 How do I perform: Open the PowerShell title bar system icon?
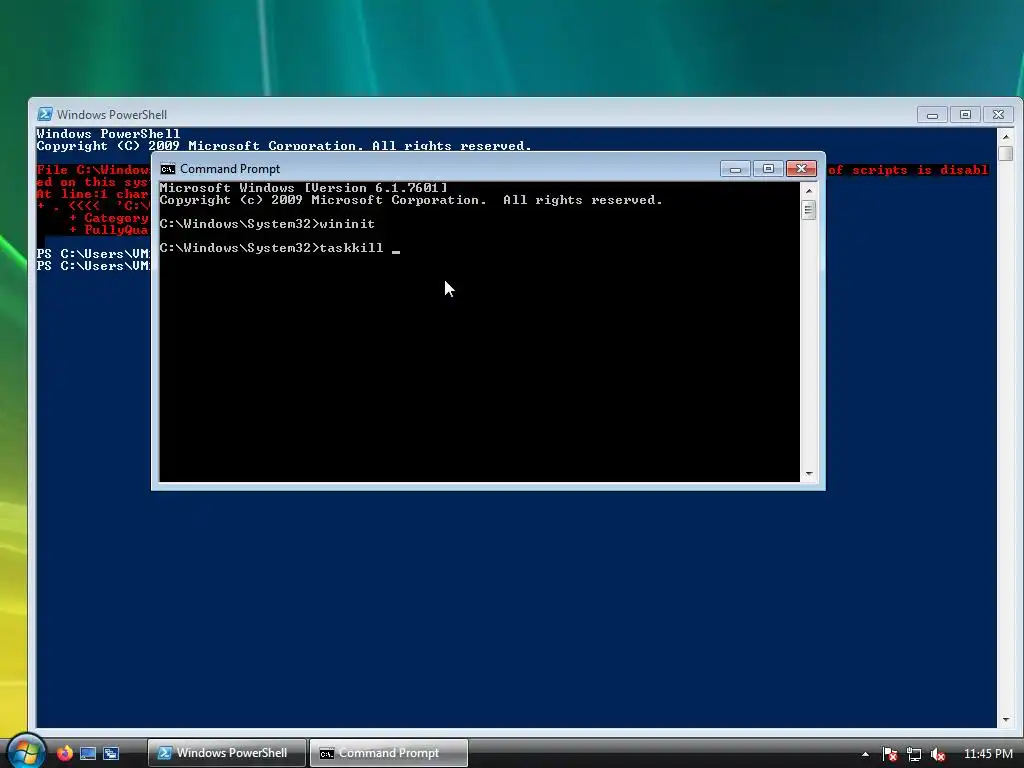44,114
